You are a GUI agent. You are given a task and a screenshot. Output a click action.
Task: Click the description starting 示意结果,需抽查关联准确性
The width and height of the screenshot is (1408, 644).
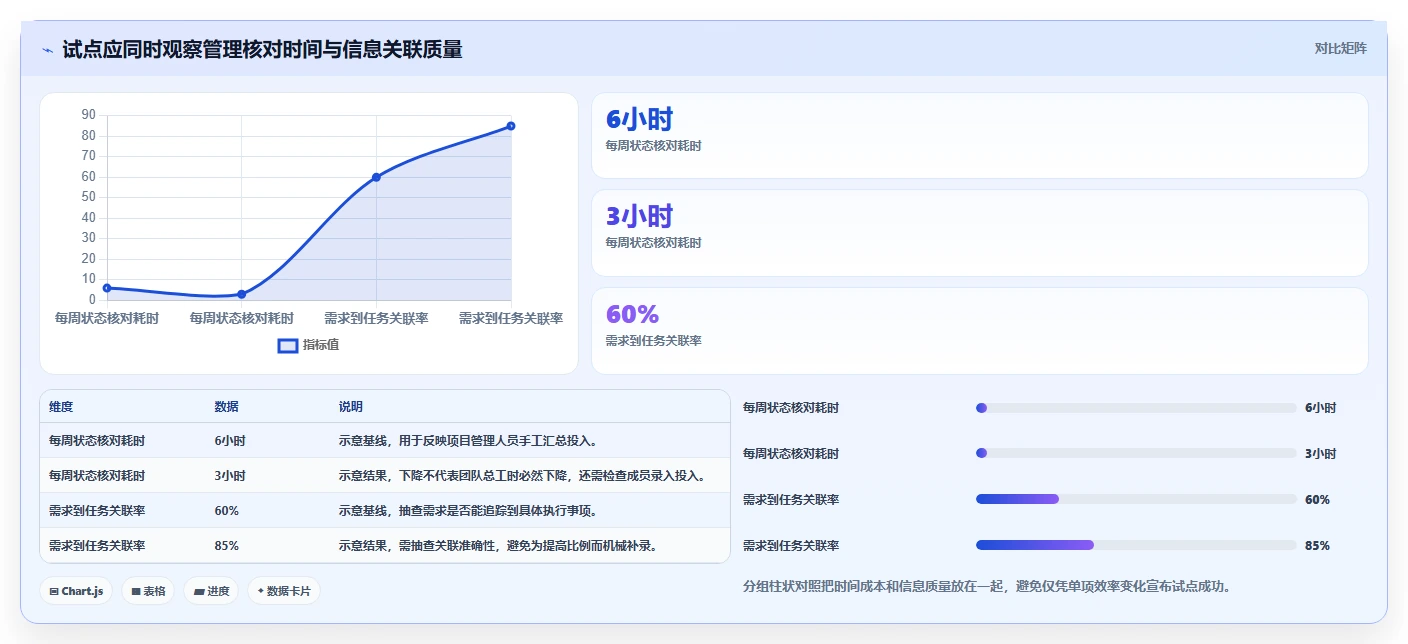(498, 546)
